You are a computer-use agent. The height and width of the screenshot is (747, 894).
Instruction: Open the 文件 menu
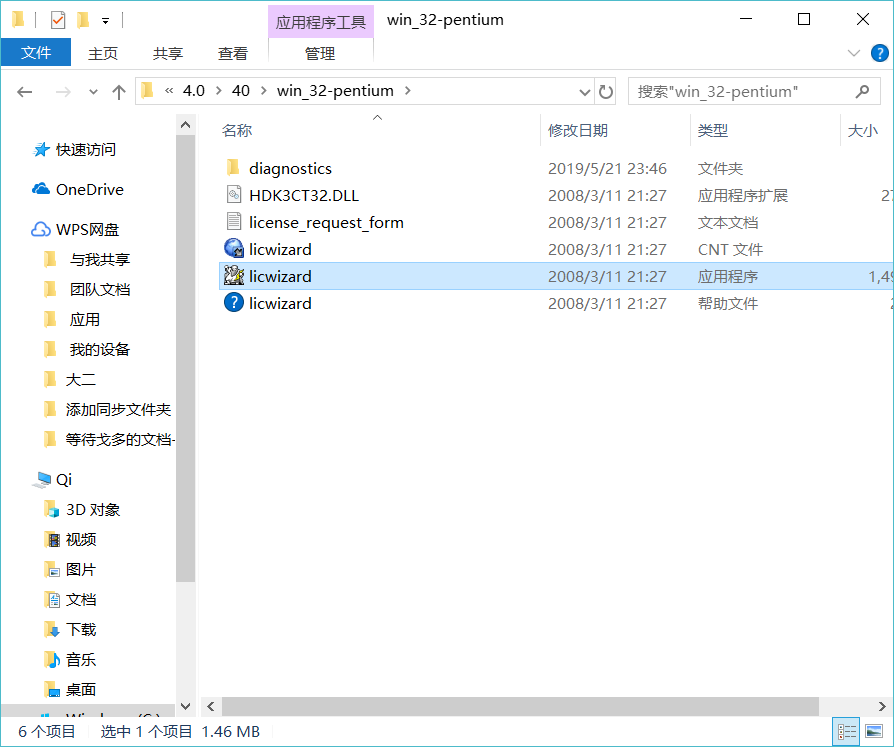tap(36, 53)
